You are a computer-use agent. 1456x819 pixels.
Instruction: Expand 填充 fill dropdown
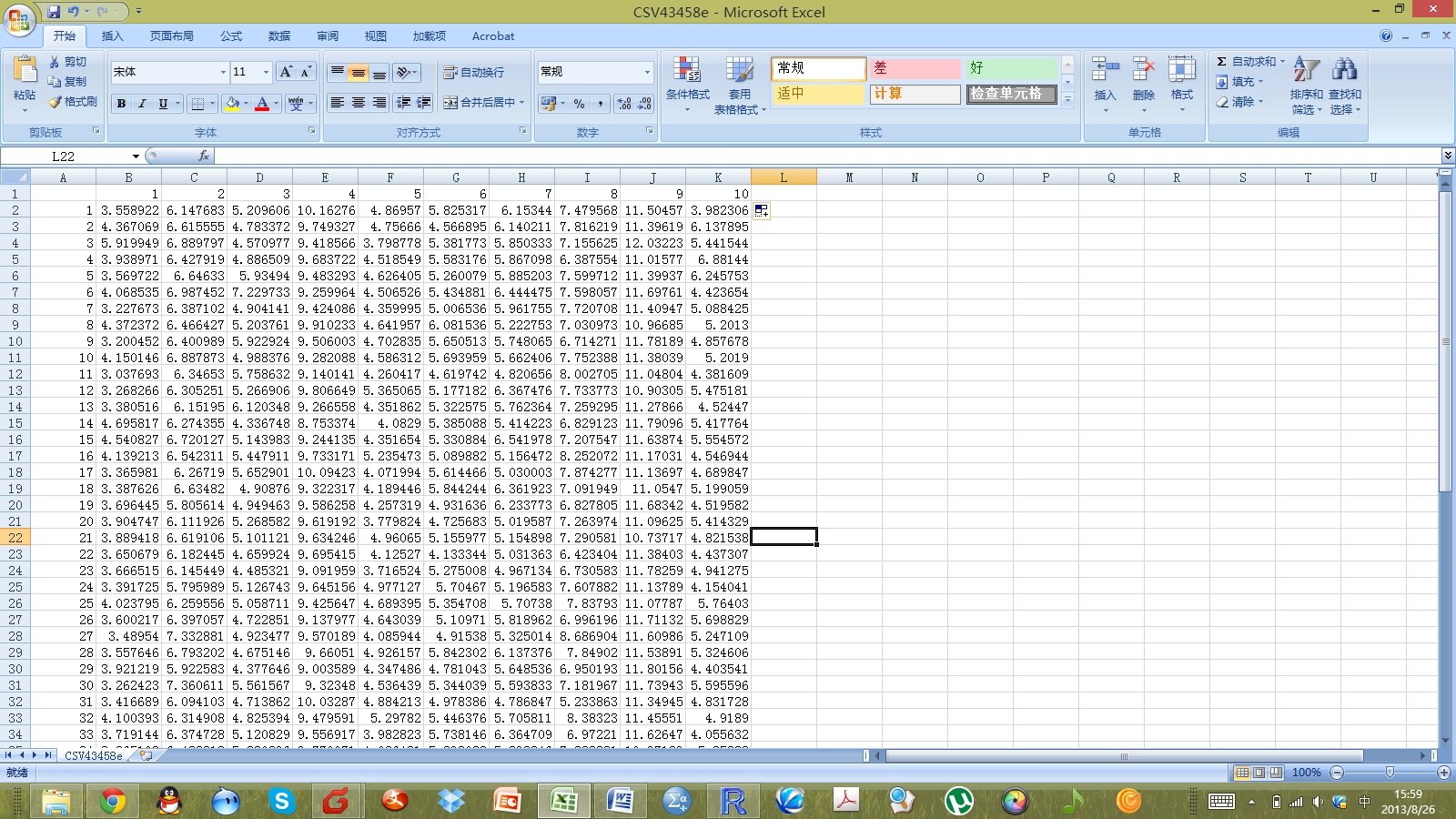[1261, 82]
